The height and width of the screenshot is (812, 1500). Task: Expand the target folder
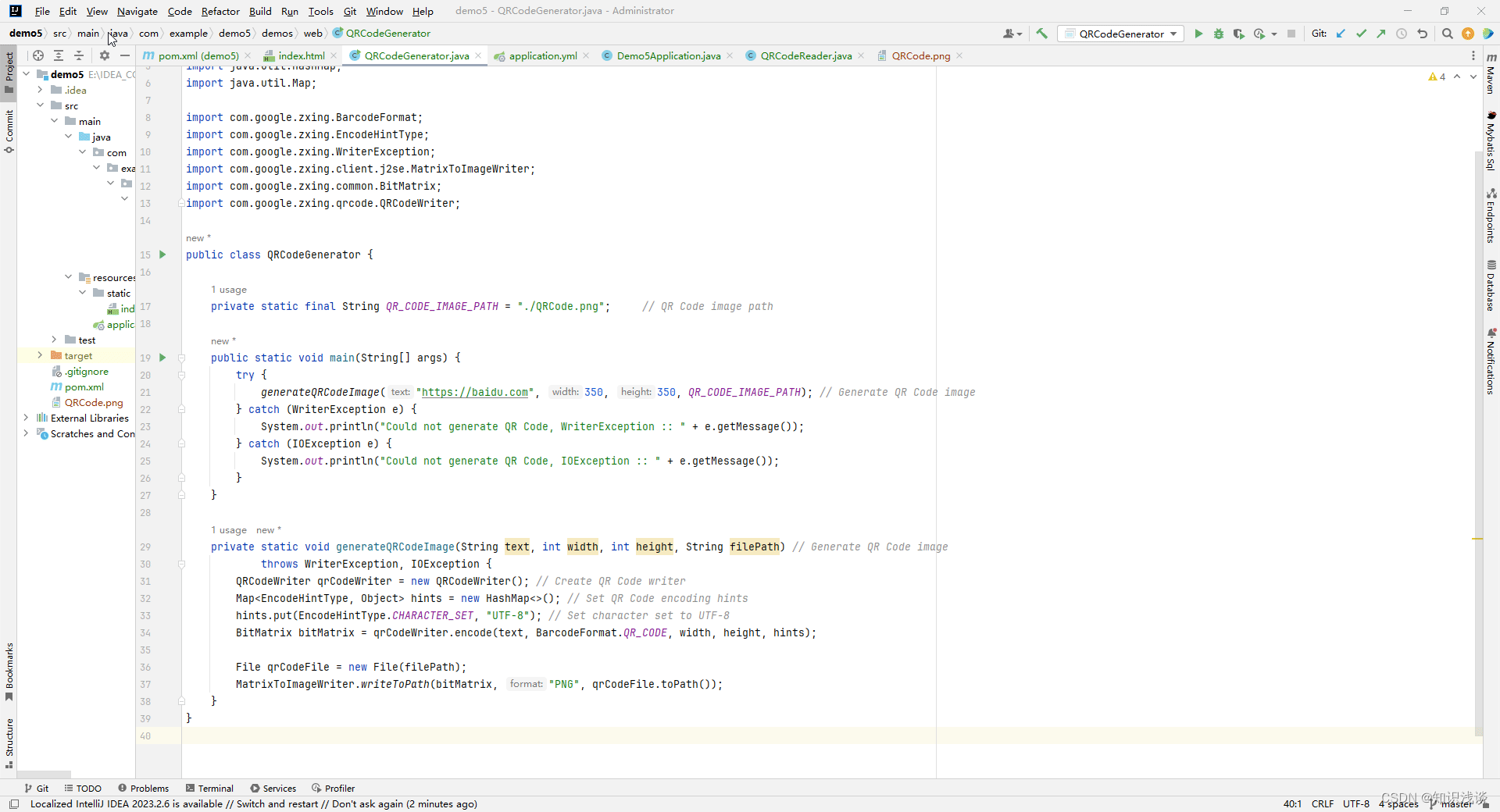coord(40,355)
